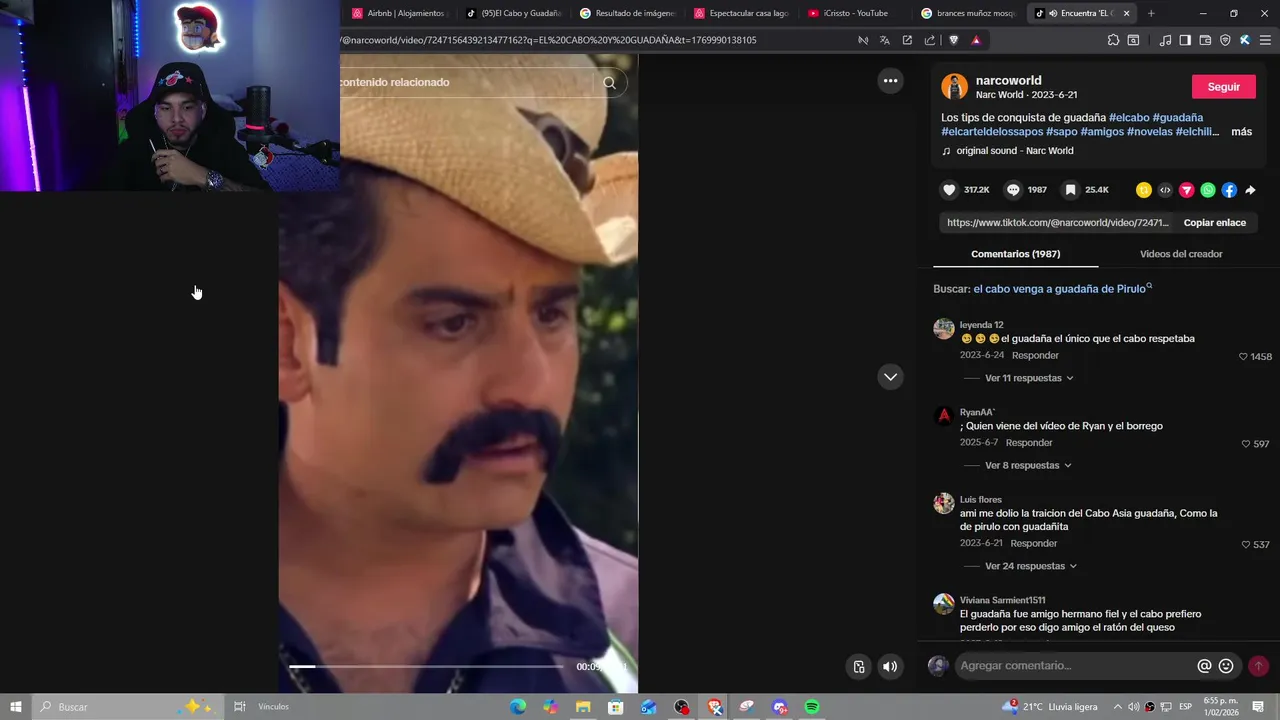Viewport: 1280px width, 720px height.
Task: Save video with the bookmark icon
Action: point(1070,190)
